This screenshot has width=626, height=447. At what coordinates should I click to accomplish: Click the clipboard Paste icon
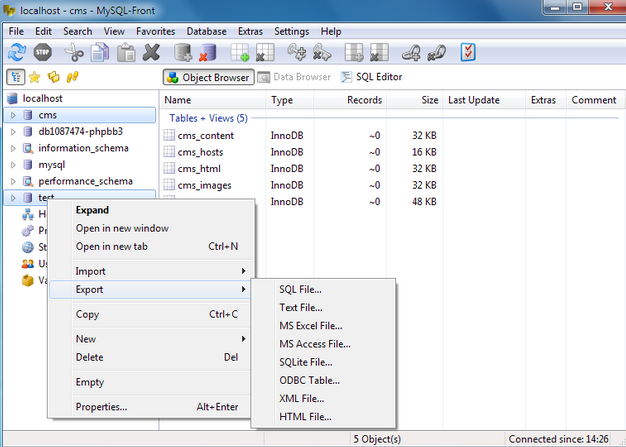point(126,52)
